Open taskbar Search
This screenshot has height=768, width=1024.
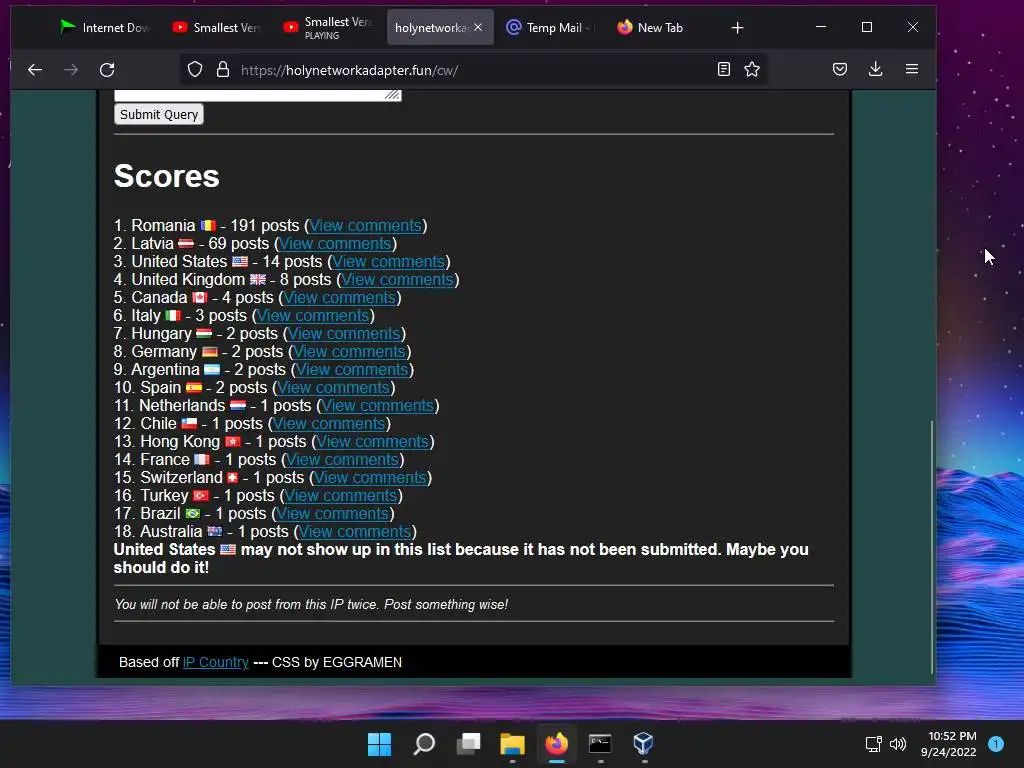pos(424,744)
